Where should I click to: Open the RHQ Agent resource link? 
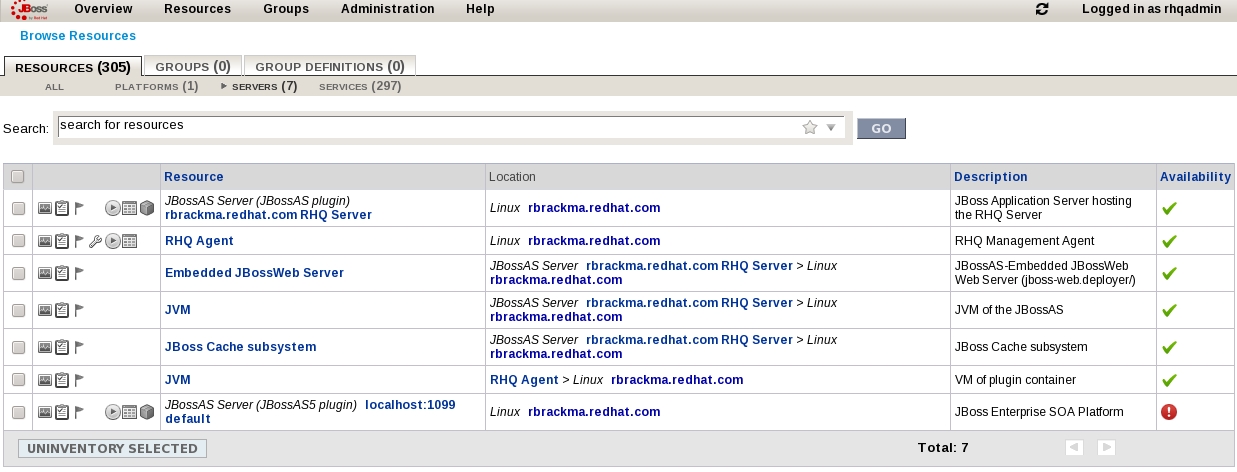[199, 241]
